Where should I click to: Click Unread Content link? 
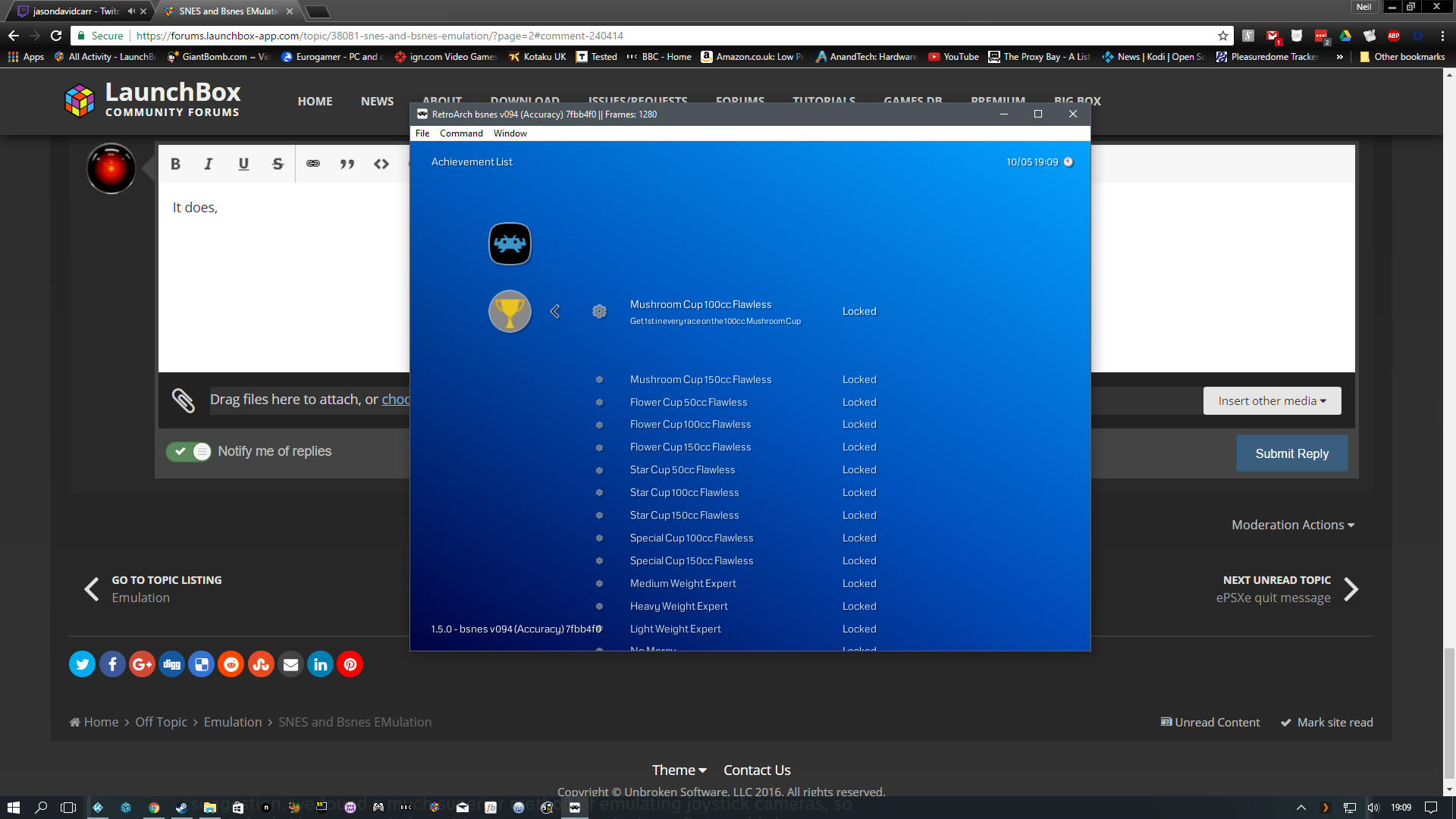coord(1210,723)
